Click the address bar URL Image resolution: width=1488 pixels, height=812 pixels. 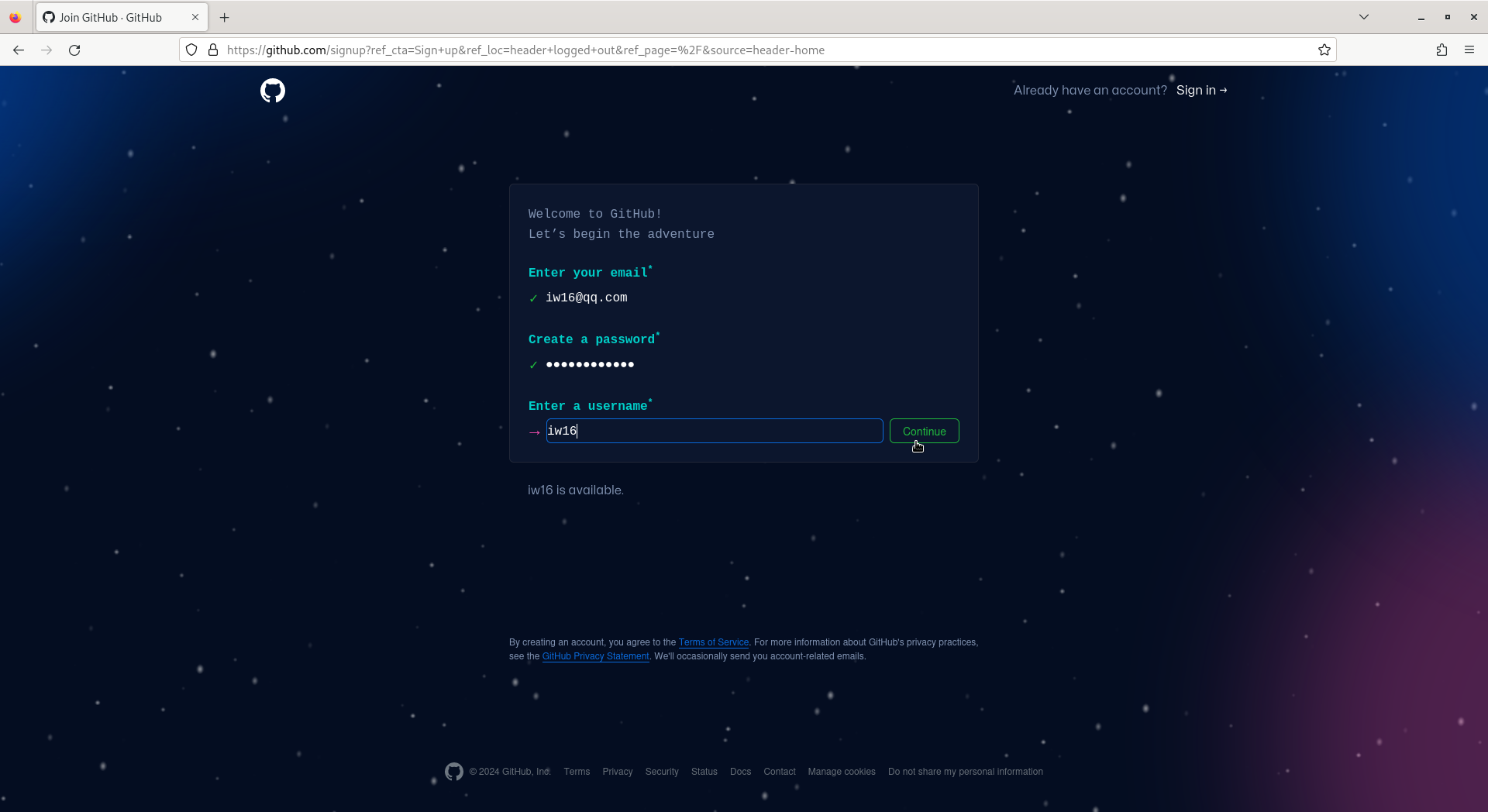pyautogui.click(x=525, y=50)
